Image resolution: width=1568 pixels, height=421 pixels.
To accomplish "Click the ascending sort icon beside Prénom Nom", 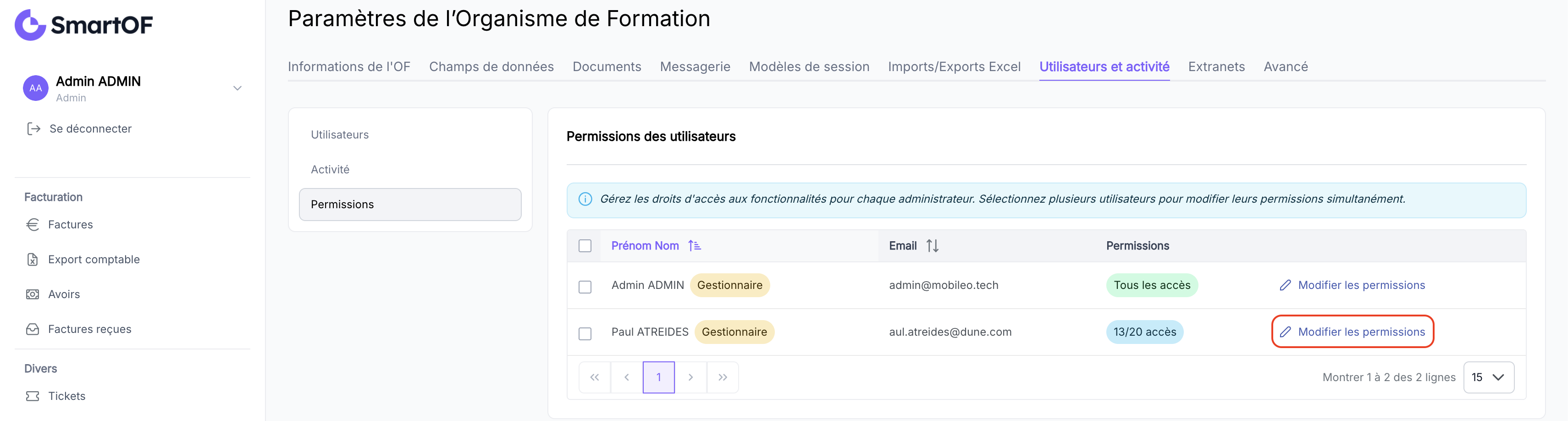I will [694, 245].
